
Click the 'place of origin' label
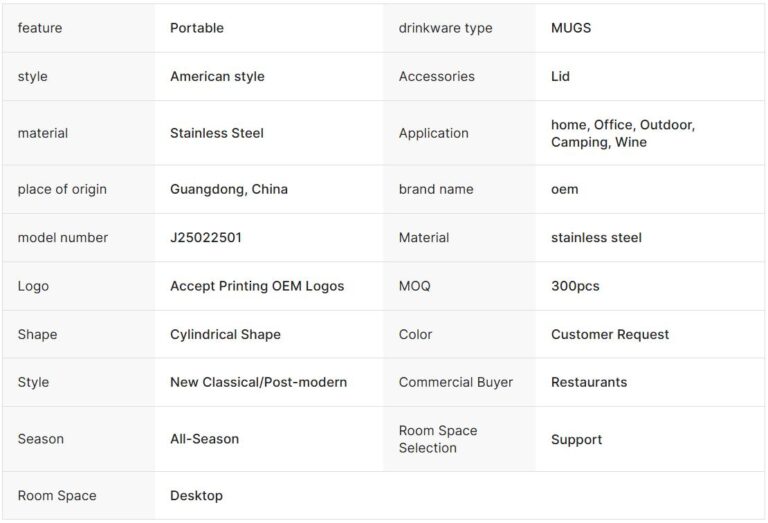62,189
